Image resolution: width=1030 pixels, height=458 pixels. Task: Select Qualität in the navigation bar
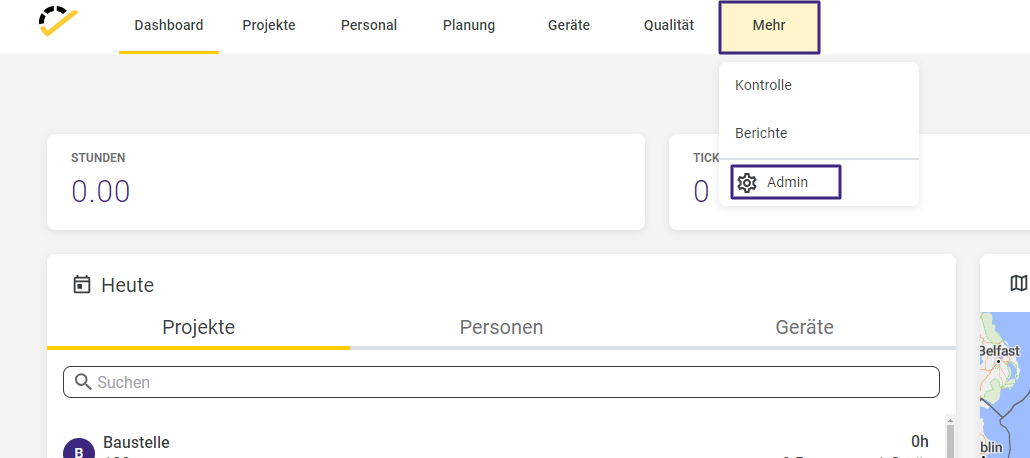pyautogui.click(x=669, y=26)
